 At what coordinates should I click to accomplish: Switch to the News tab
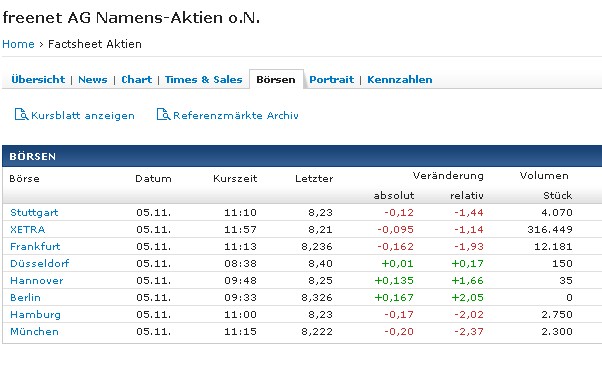coord(93,79)
